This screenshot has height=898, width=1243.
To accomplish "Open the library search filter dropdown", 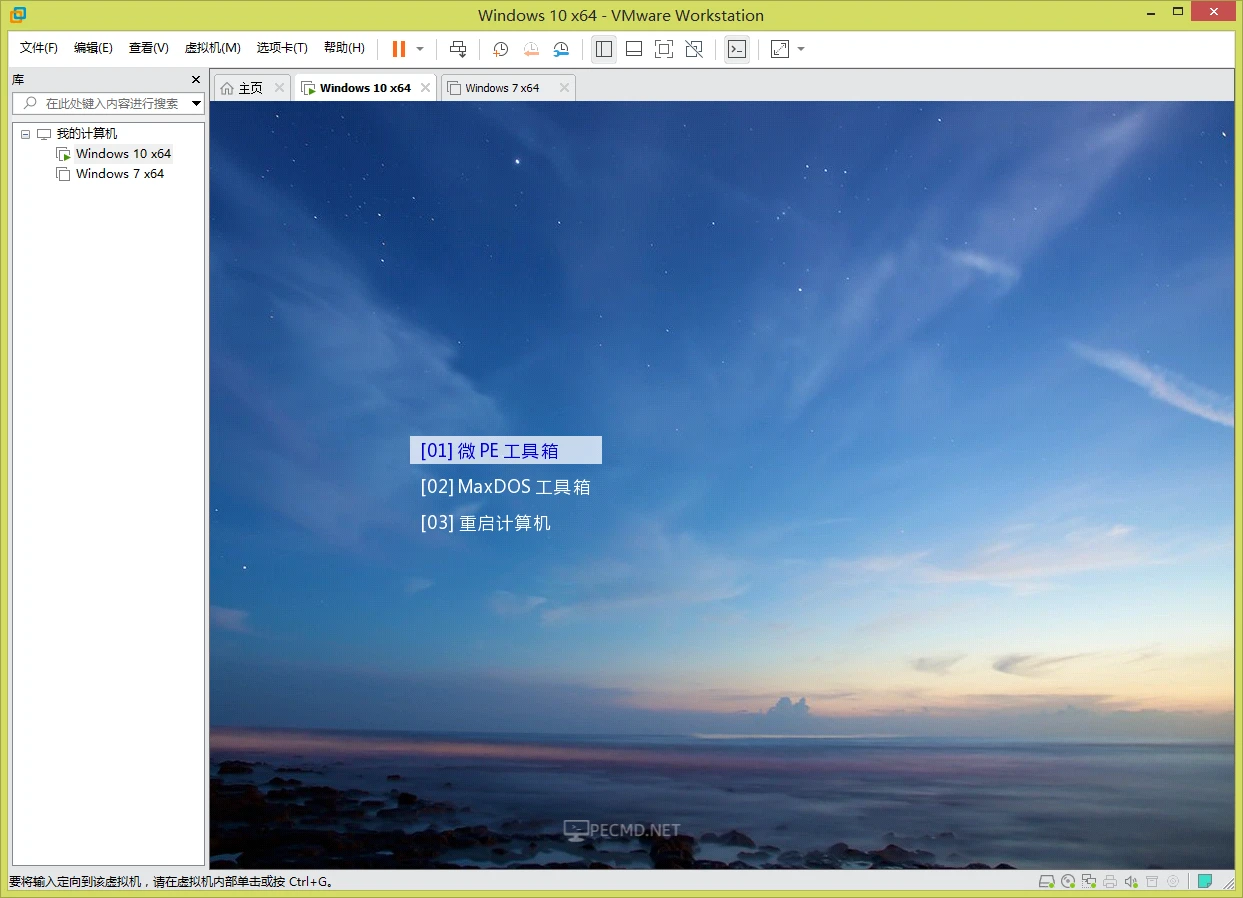I will [196, 103].
